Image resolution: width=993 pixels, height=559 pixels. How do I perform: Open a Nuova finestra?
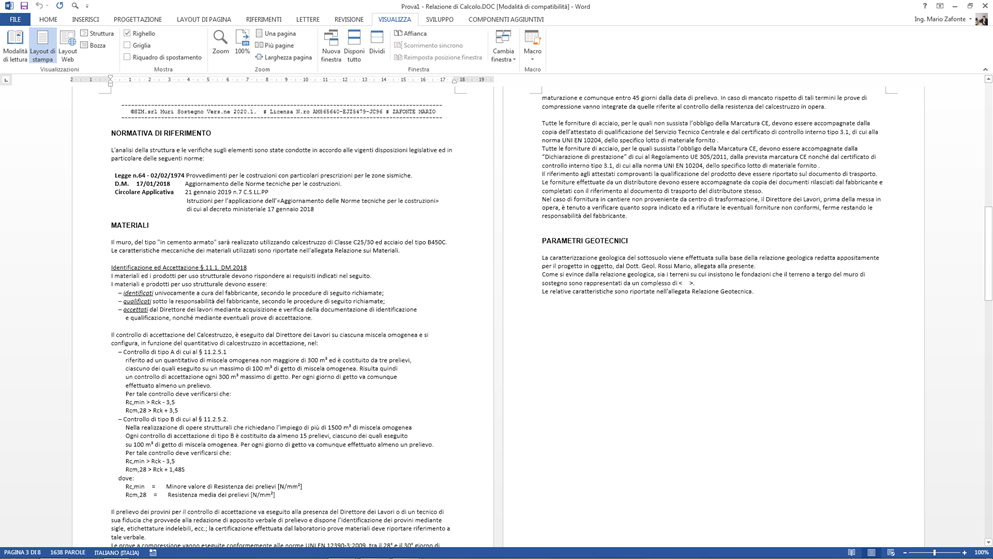tap(331, 46)
